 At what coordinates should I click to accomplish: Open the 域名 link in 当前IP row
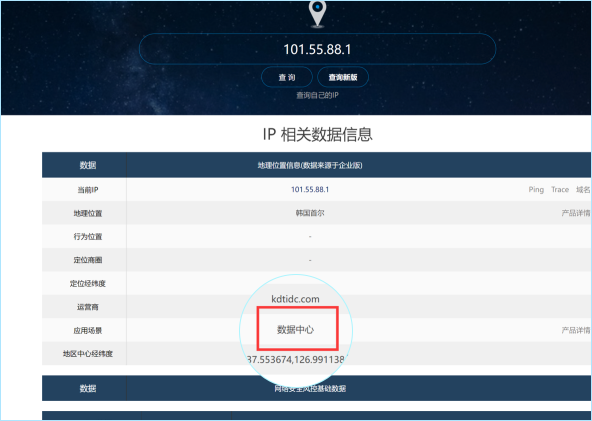pyautogui.click(x=583, y=190)
